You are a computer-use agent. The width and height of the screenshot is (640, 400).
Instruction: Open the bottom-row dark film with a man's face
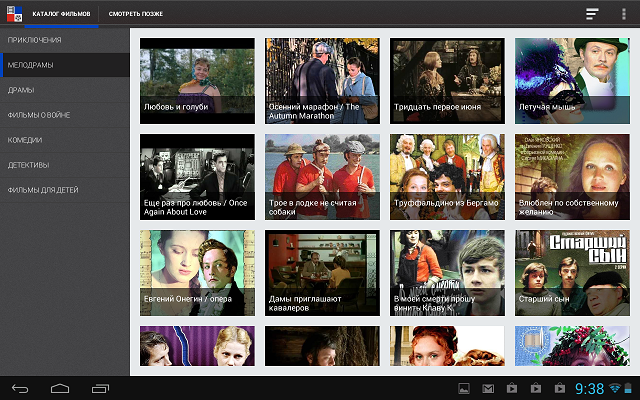(322, 346)
